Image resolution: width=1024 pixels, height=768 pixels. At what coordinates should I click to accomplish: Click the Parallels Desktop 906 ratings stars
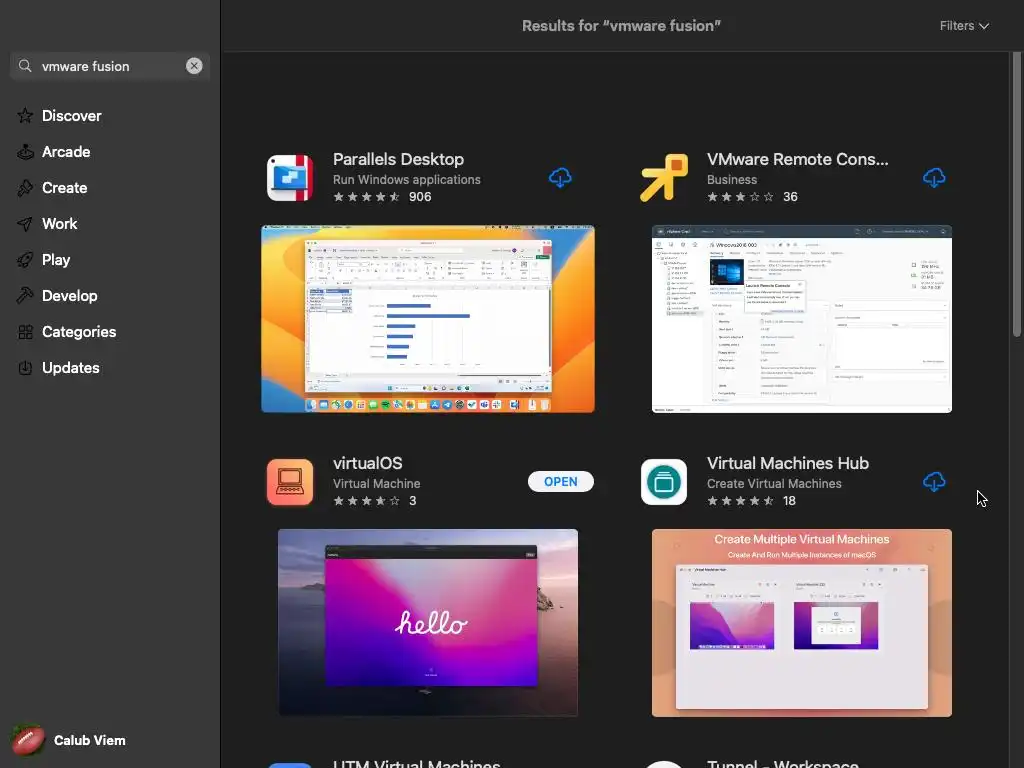tap(366, 197)
